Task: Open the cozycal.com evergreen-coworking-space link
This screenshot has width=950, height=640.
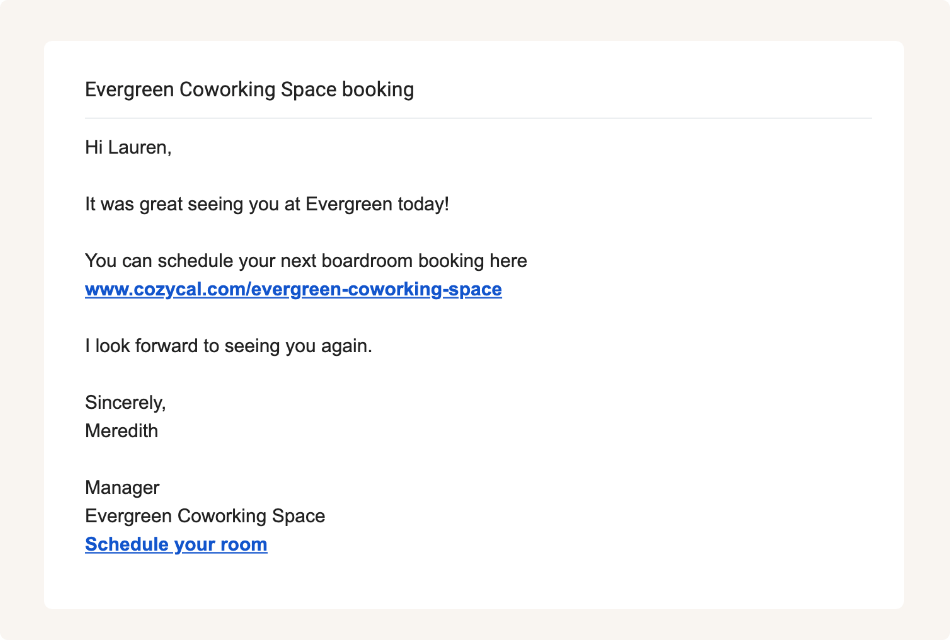Action: coord(293,290)
